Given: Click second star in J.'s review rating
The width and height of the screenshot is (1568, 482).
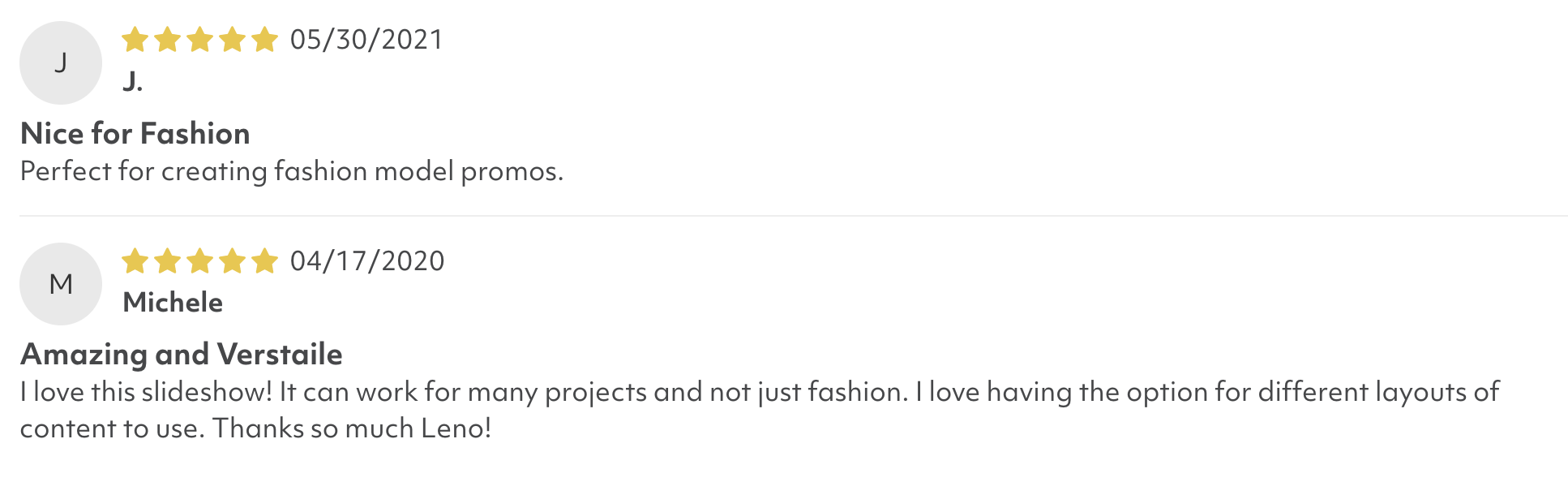Looking at the screenshot, I should pyautogui.click(x=167, y=39).
